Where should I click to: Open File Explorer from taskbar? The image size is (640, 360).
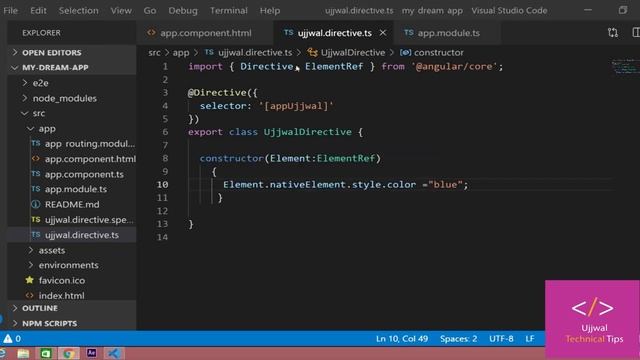[23, 353]
